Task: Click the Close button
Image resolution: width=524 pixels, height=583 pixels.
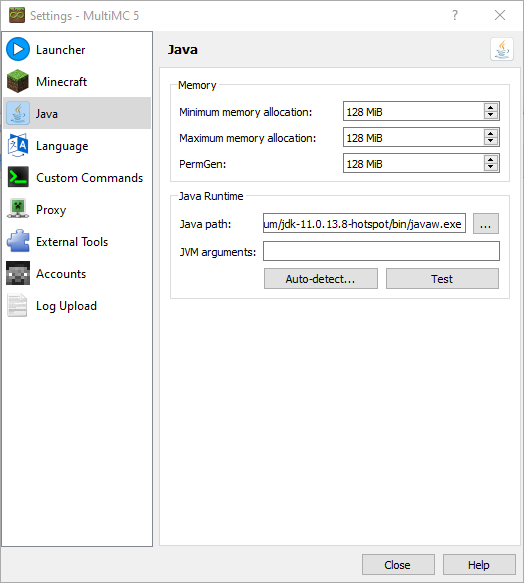Action: 398,564
